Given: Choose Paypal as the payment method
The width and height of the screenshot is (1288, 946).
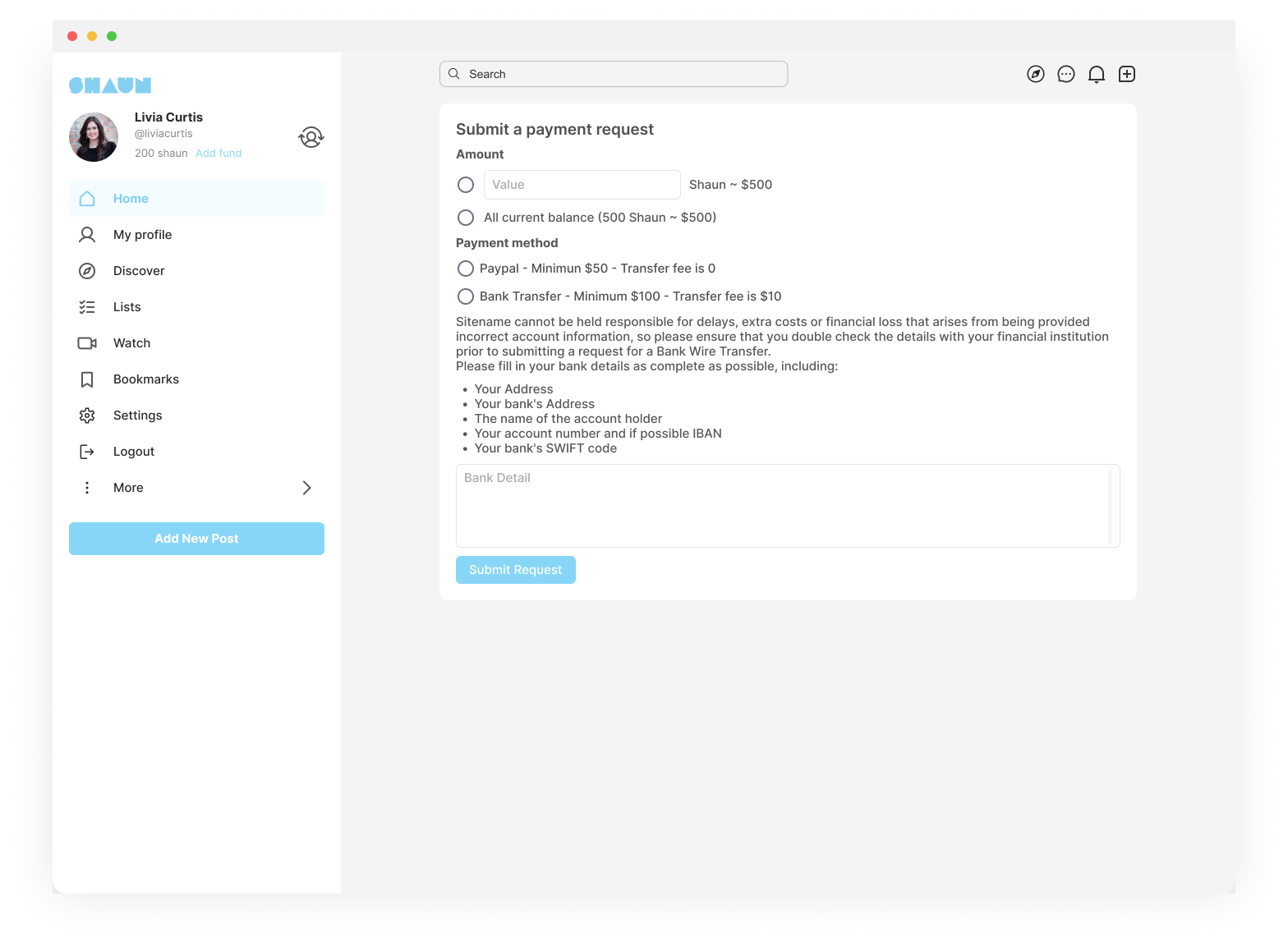Looking at the screenshot, I should click(466, 269).
